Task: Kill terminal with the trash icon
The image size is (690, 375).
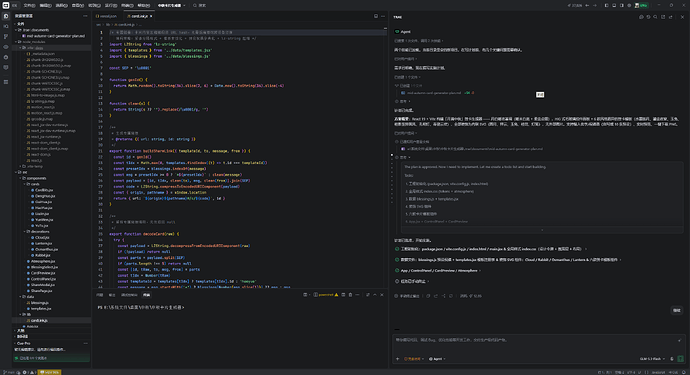Action: tap(351, 295)
